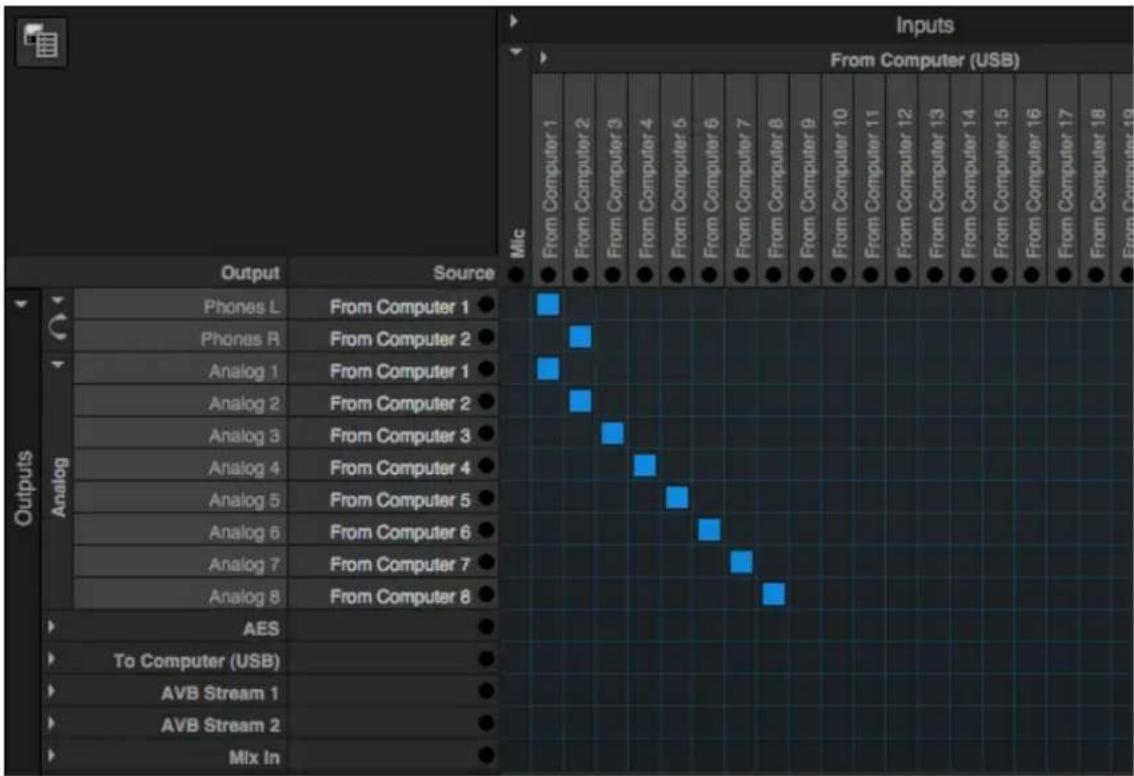Collapse the Analog group triangle
This screenshot has width=1134, height=776.
tap(58, 364)
